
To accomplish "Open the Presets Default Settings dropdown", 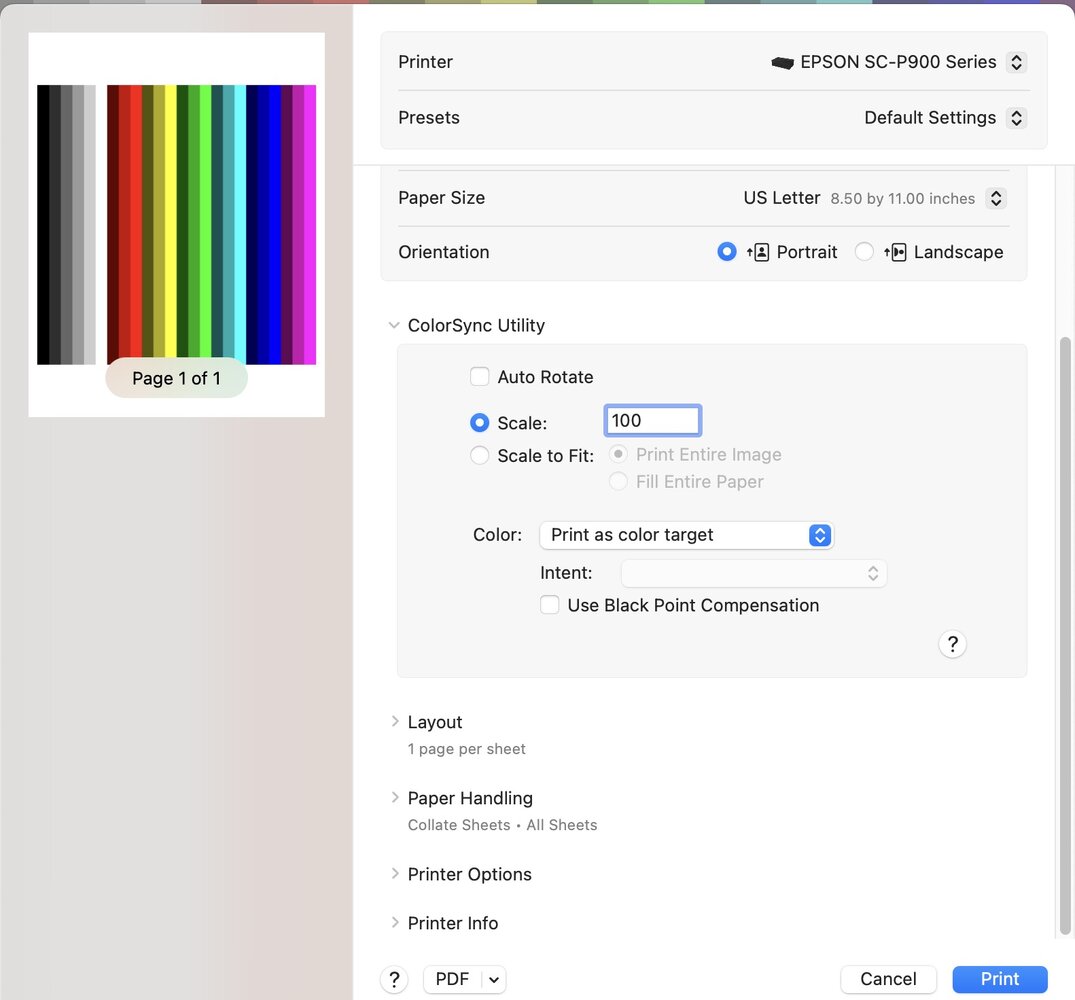I will 1016,118.
